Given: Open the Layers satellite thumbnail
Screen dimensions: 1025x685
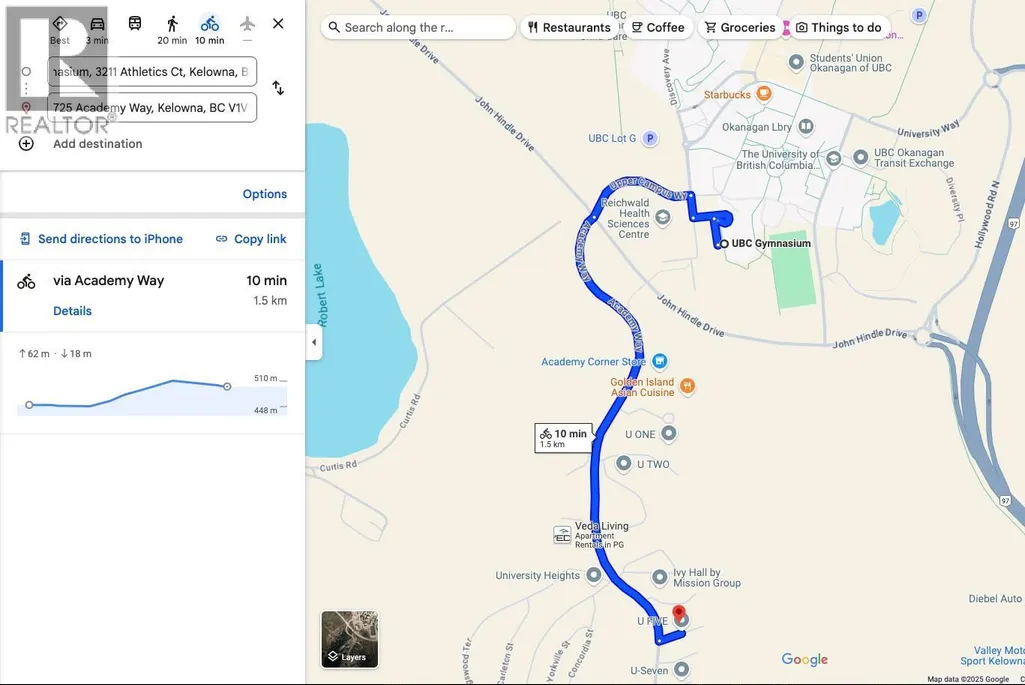Looking at the screenshot, I should [349, 639].
